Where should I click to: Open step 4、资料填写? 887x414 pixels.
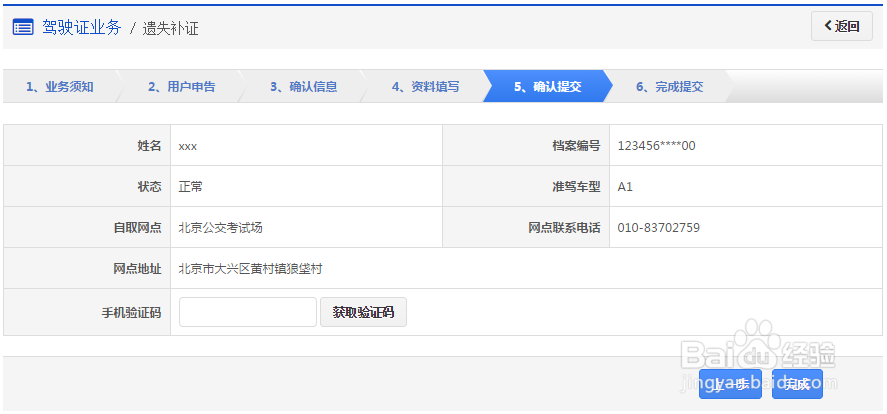(425, 87)
